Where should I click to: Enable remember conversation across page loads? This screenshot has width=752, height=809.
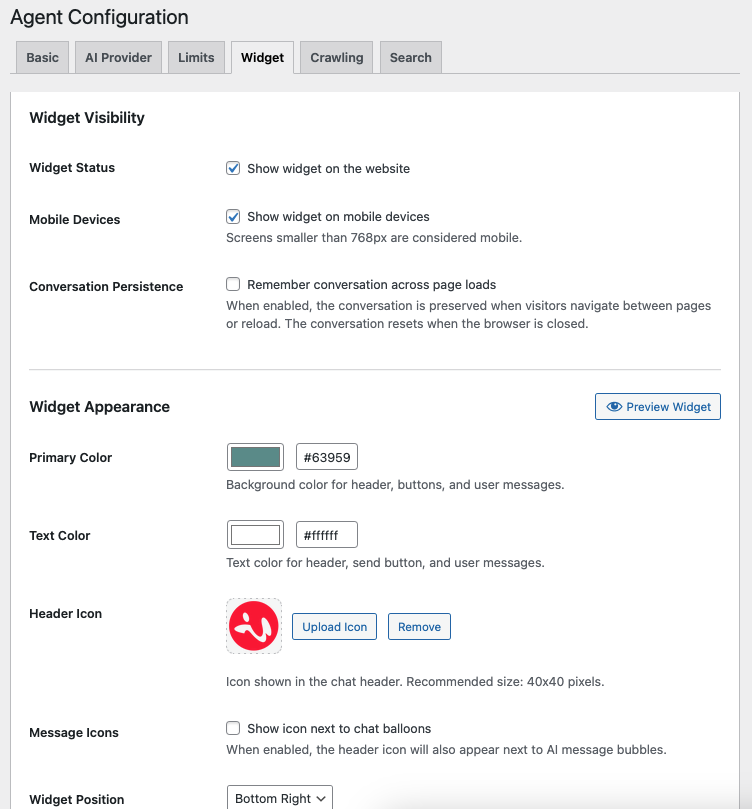coord(232,284)
